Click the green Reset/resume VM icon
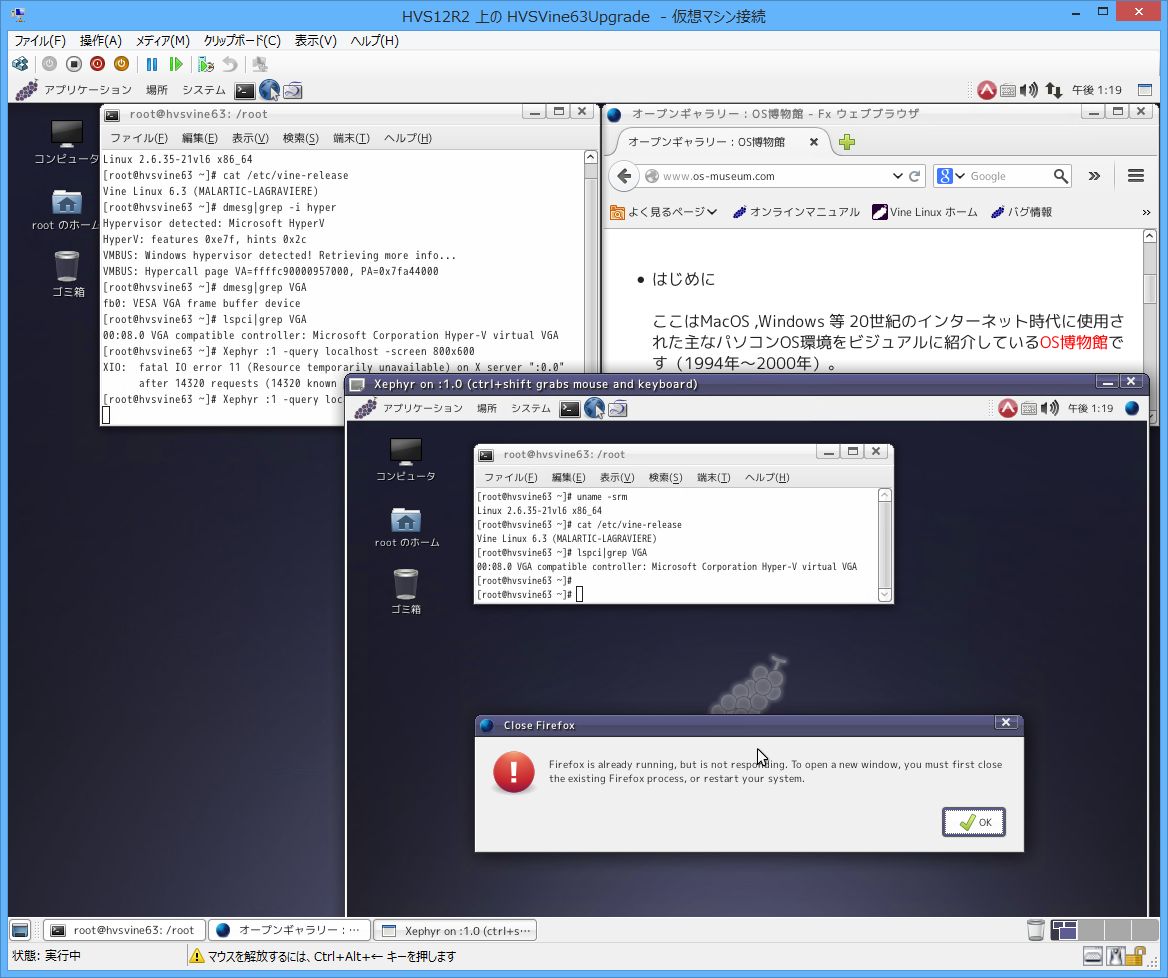 [176, 64]
